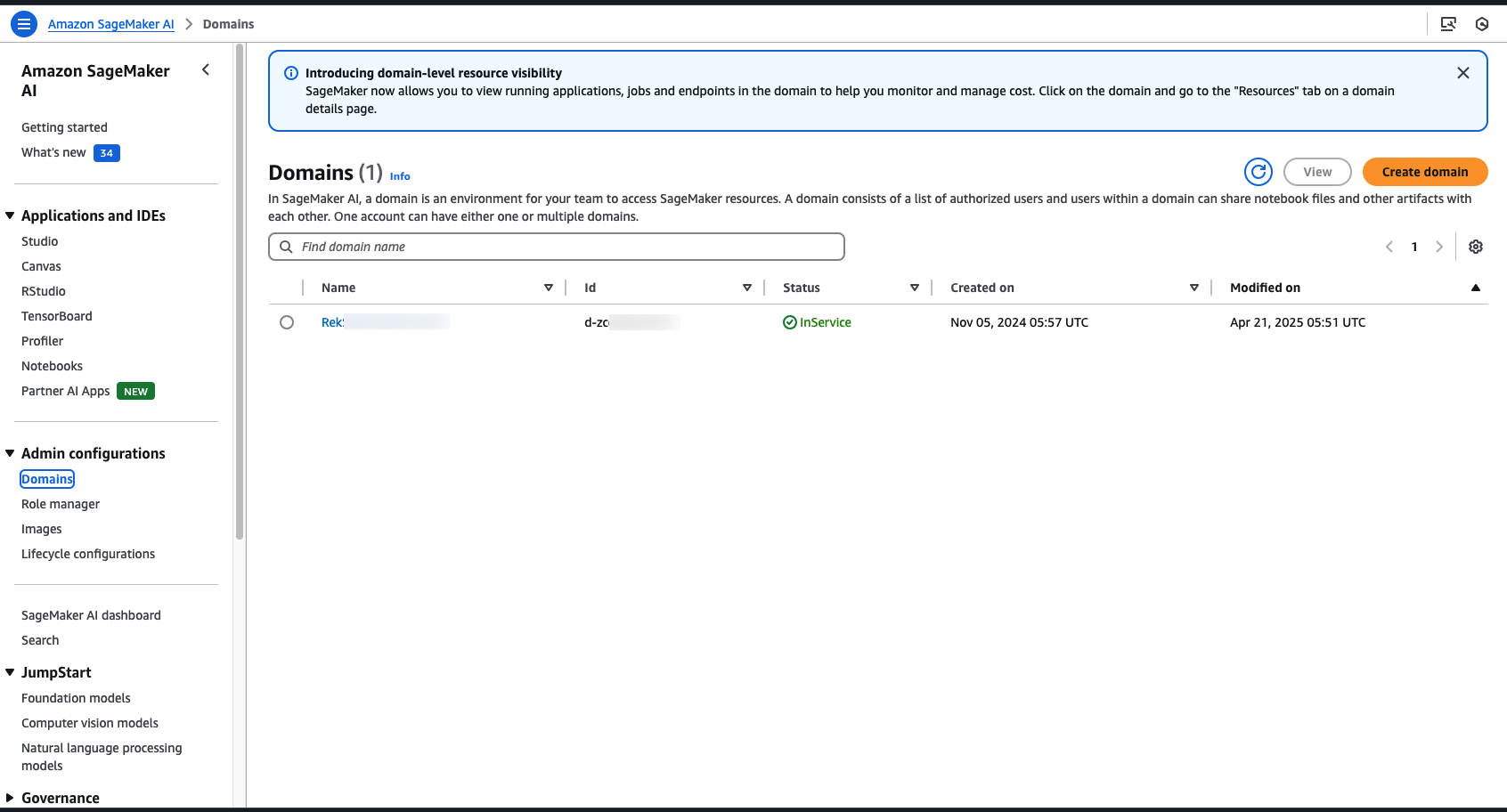Click the Create domain button
This screenshot has width=1507, height=812.
point(1425,172)
